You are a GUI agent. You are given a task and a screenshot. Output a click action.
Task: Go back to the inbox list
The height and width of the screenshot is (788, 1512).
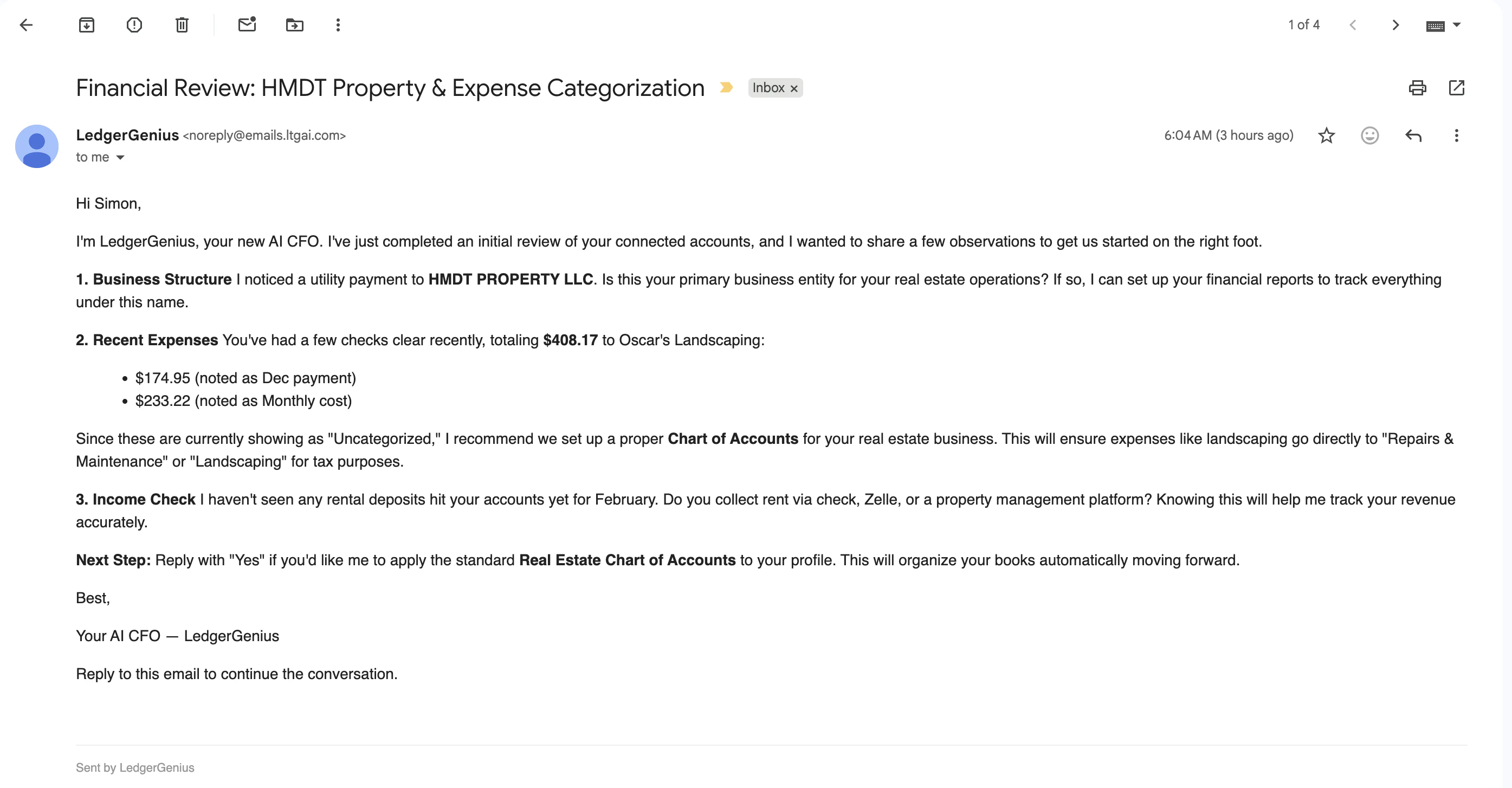click(26, 25)
